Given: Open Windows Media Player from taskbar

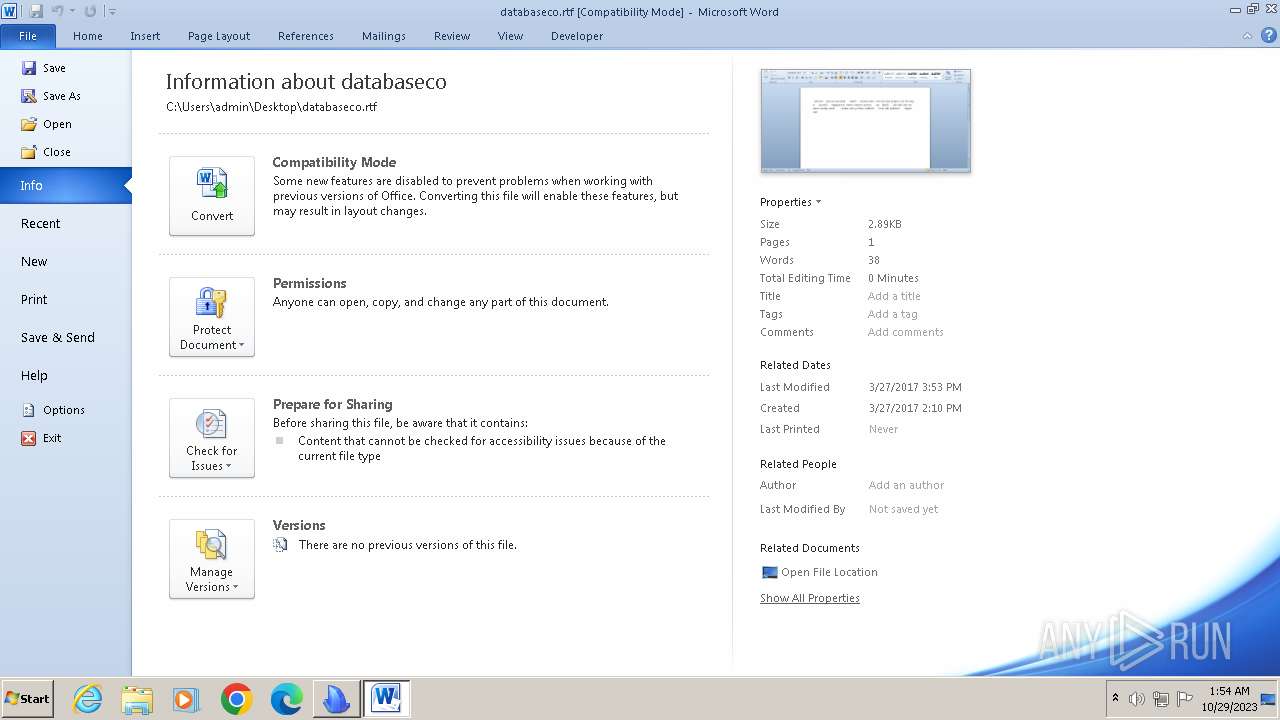Looking at the screenshot, I should click(186, 699).
